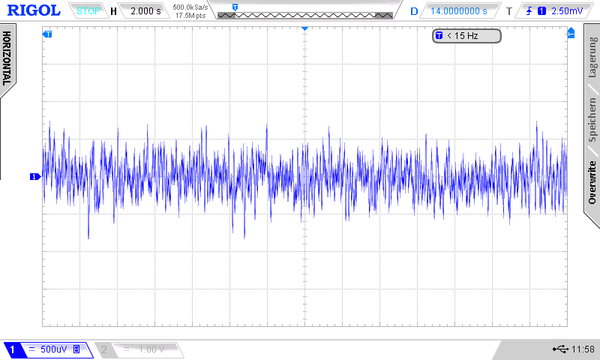This screenshot has height=360, width=600.
Task: Select the 2.50mV trigger level value
Action: click(x=567, y=11)
